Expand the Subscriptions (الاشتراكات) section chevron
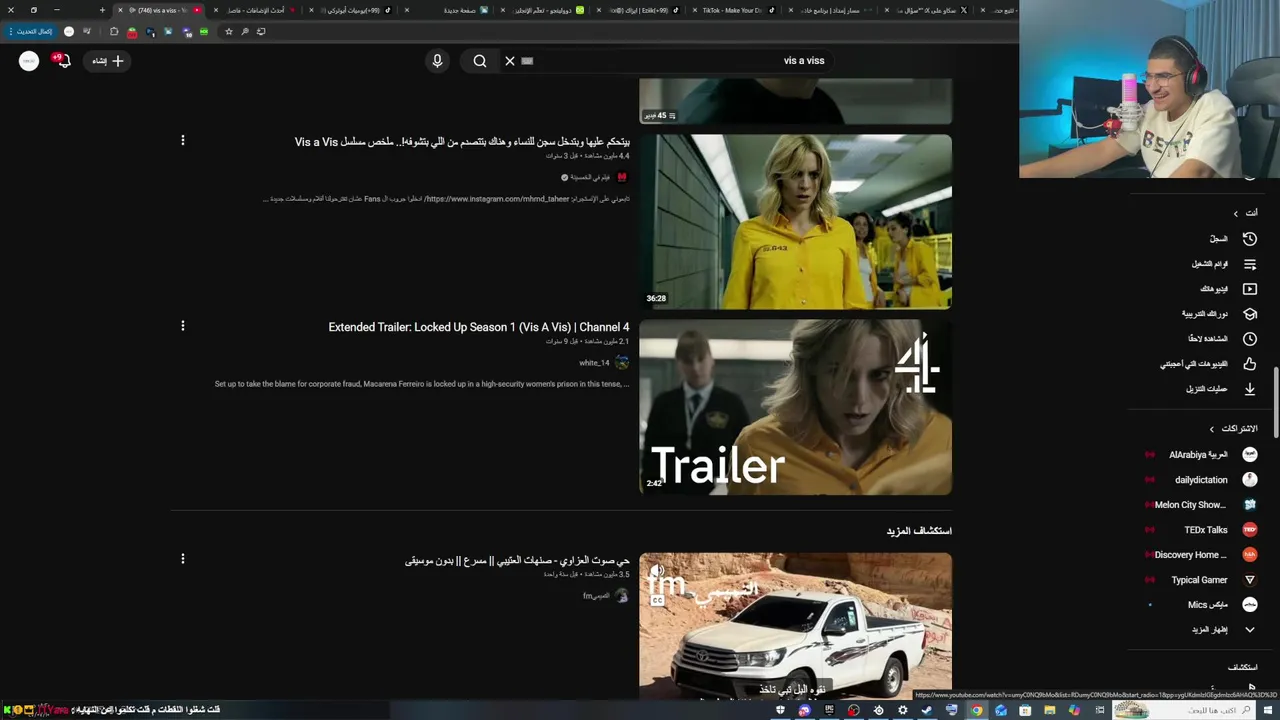 (x=1211, y=429)
